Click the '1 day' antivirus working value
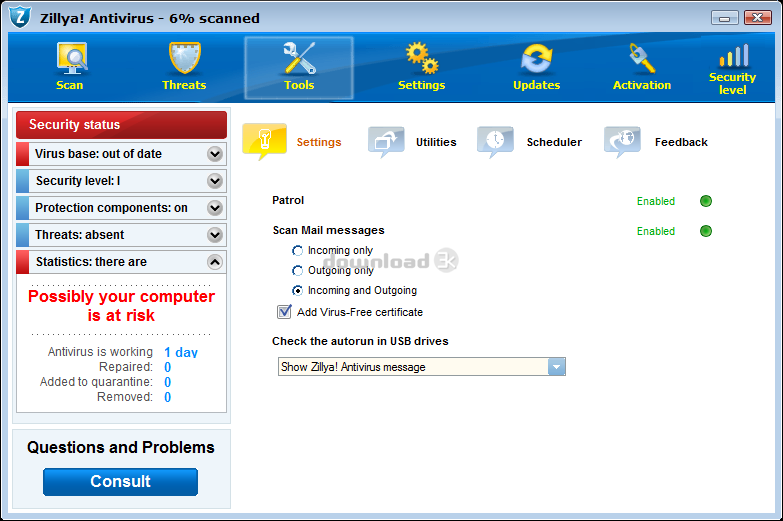This screenshot has height=521, width=783. click(181, 352)
